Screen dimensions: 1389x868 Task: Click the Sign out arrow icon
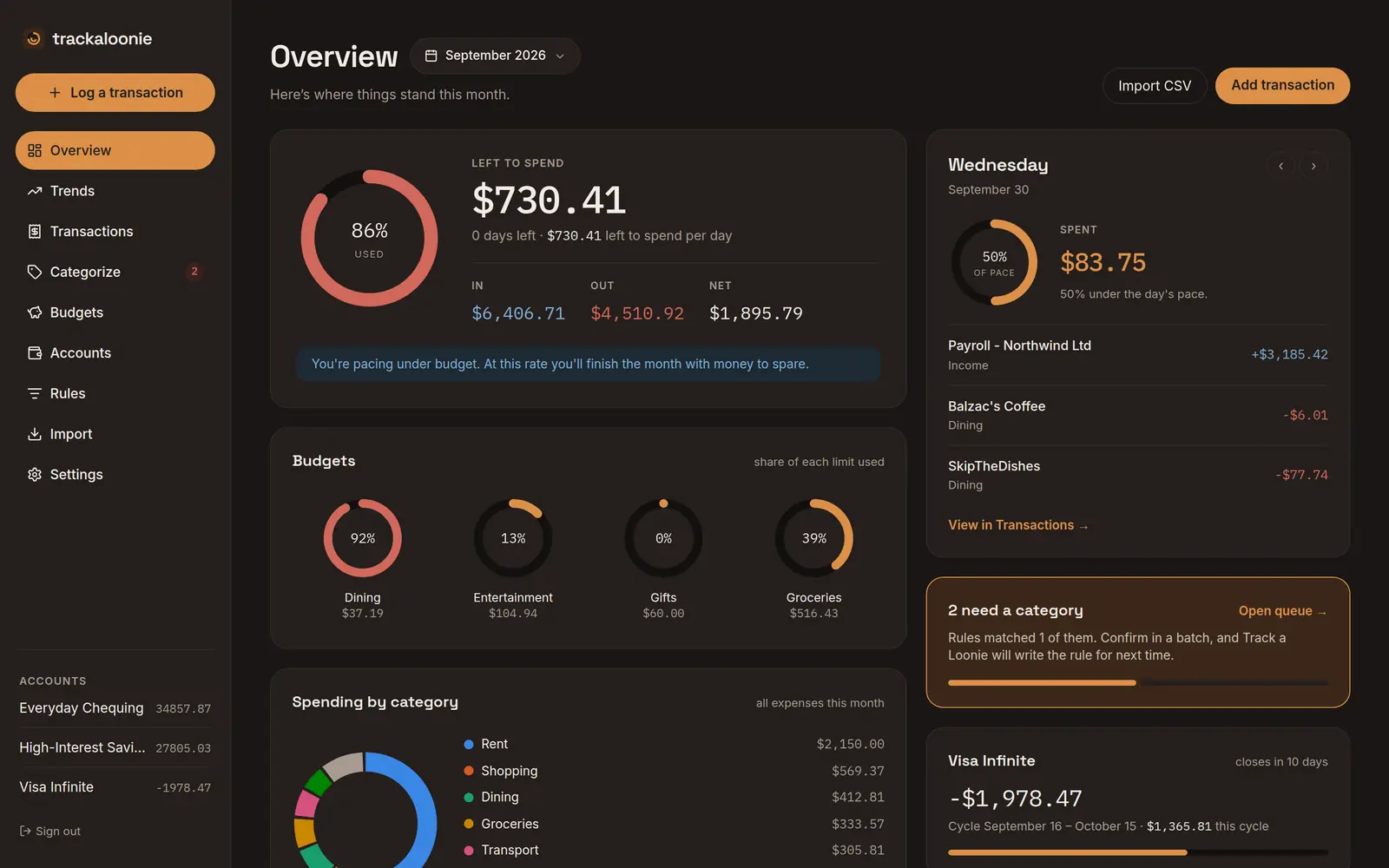[x=25, y=832]
